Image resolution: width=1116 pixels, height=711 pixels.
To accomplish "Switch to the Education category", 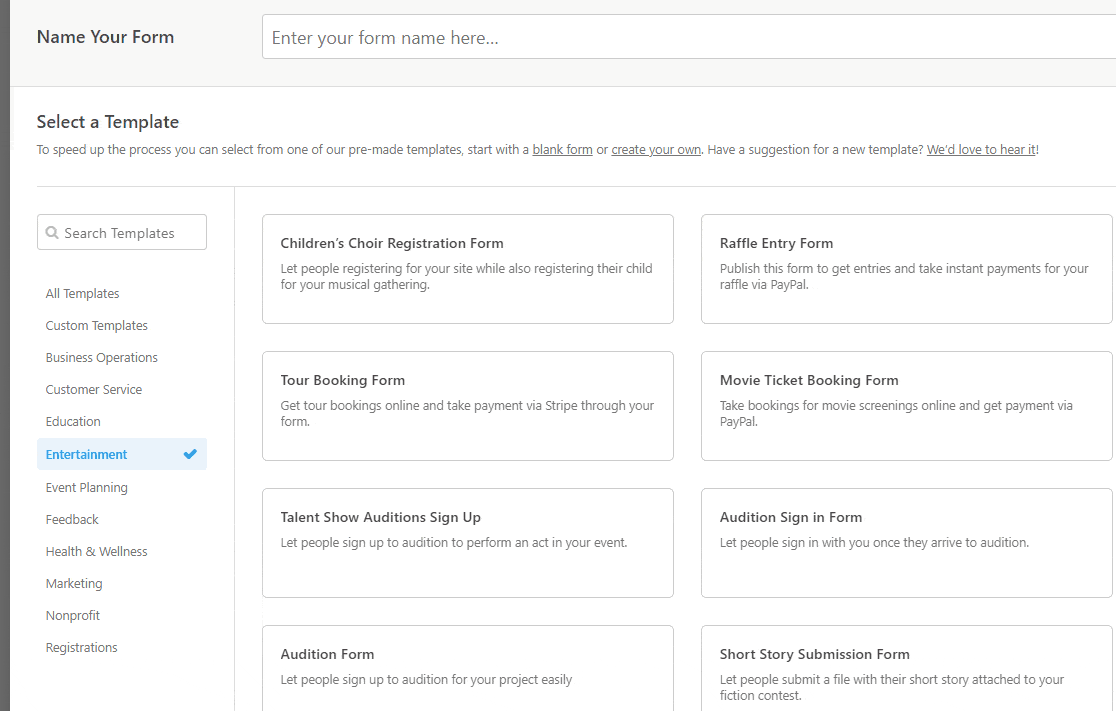I will (x=73, y=421).
